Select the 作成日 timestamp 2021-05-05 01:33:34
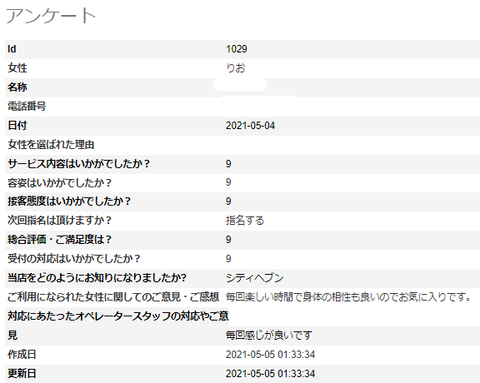 [270, 354]
